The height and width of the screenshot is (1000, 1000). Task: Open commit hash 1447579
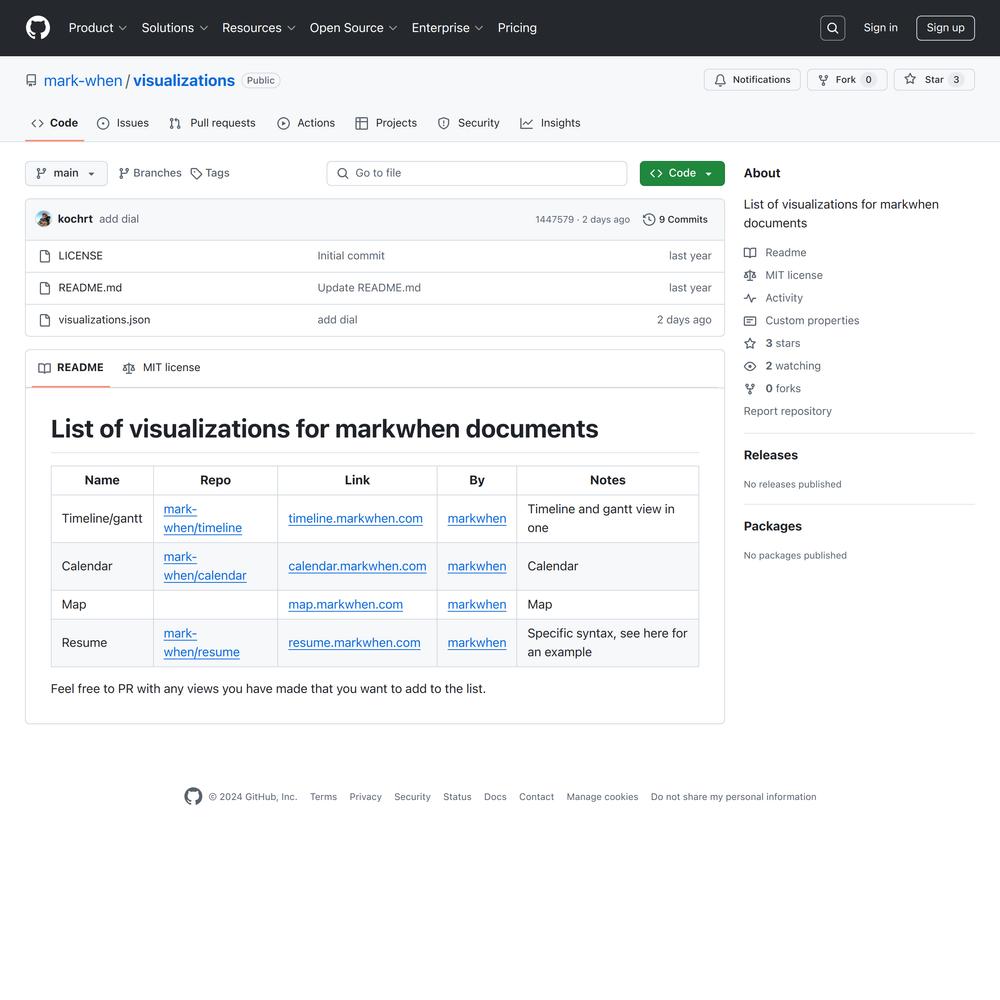pyautogui.click(x=554, y=219)
